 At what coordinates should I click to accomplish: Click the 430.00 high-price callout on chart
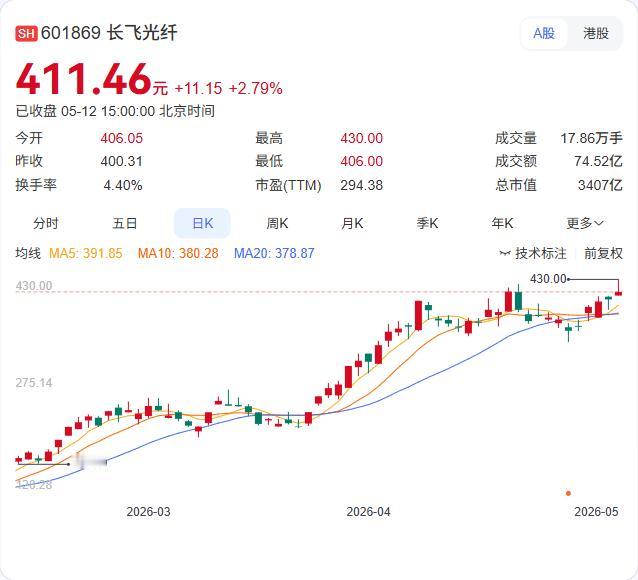click(548, 279)
